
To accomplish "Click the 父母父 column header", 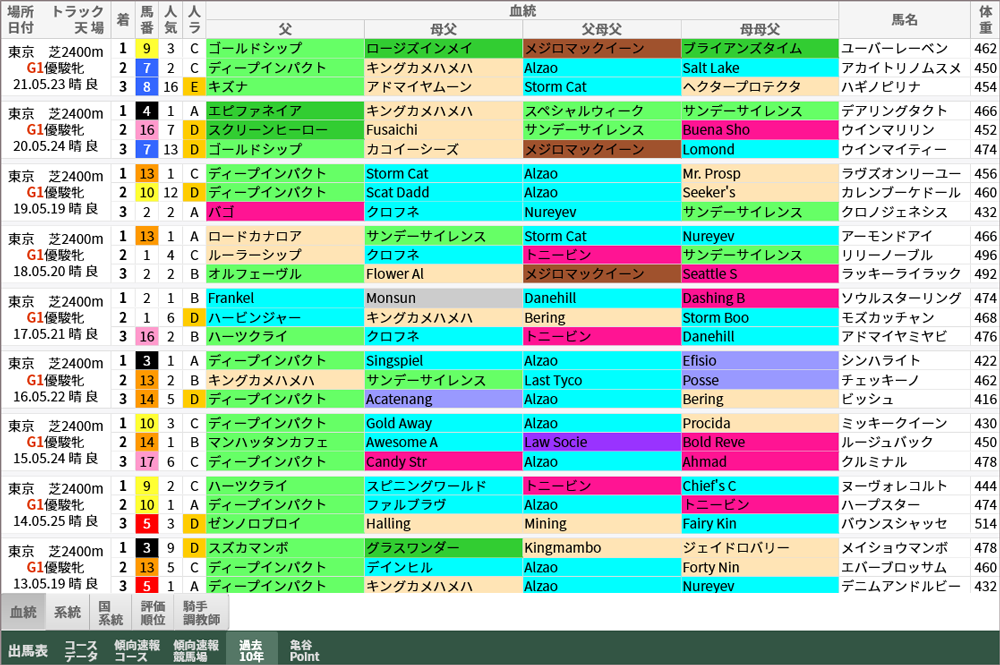I will 601,29.
